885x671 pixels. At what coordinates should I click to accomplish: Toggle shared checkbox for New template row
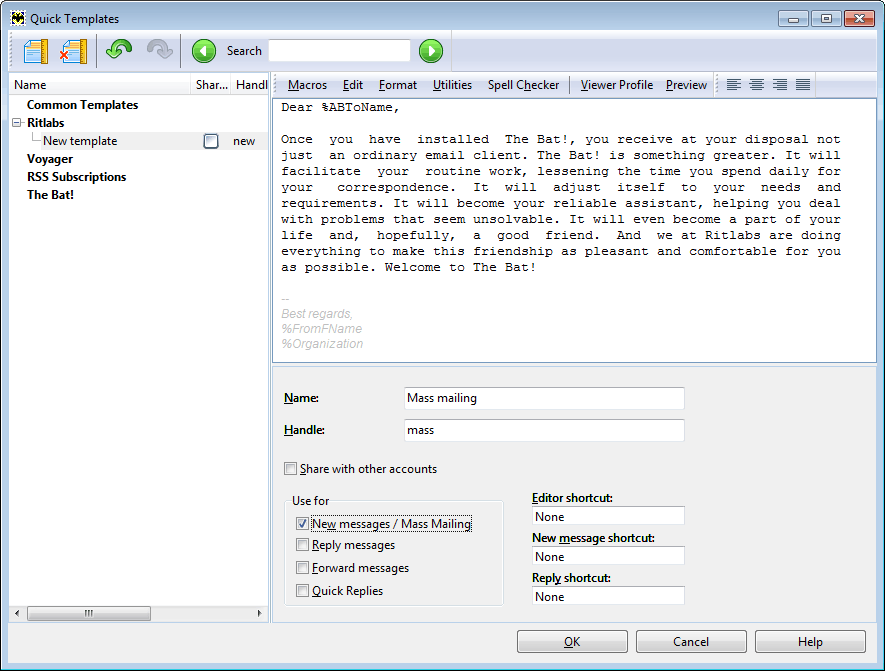[211, 141]
